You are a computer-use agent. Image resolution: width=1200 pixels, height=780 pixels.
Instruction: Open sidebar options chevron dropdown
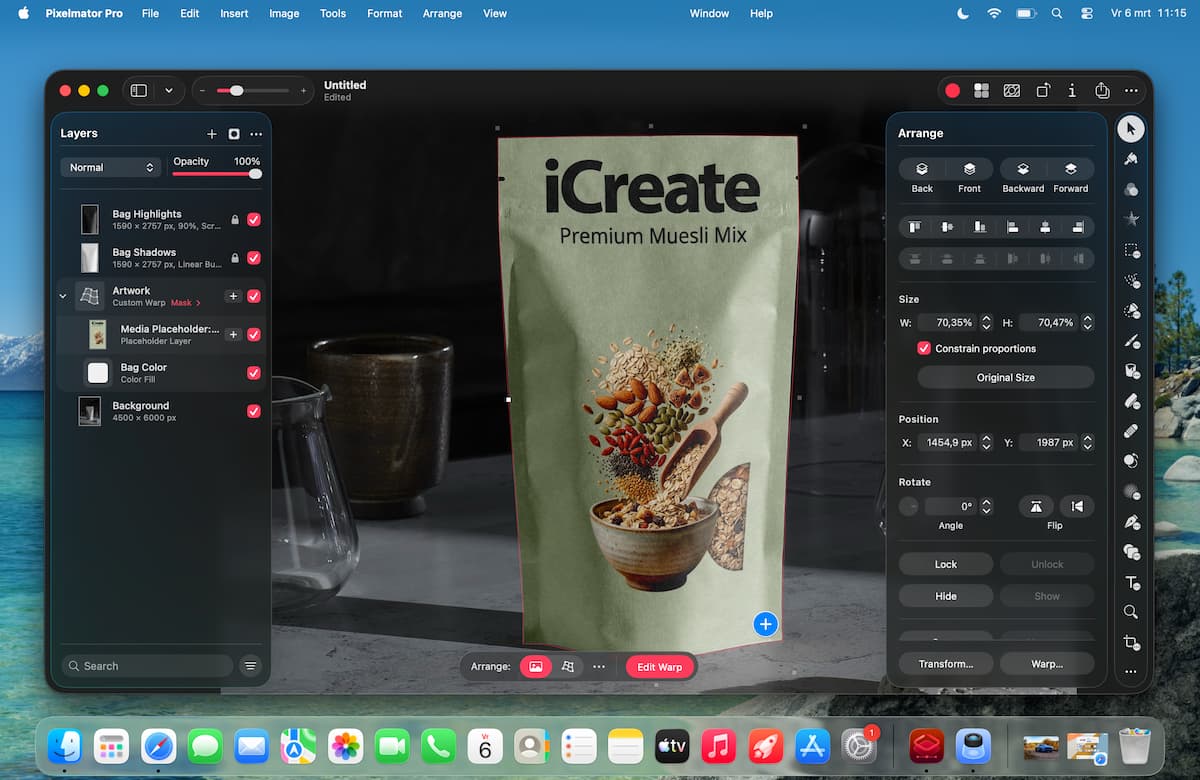tap(168, 90)
